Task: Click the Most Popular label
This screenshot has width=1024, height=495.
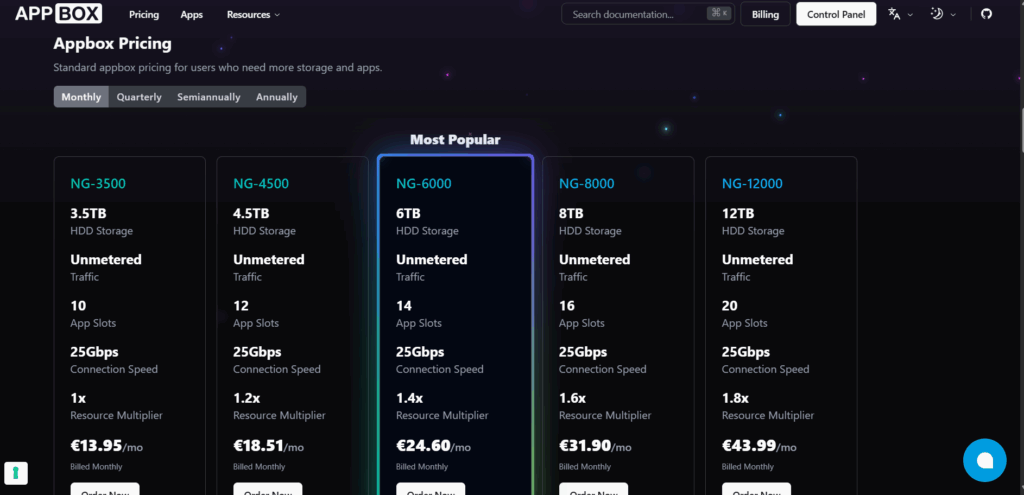Action: [455, 140]
